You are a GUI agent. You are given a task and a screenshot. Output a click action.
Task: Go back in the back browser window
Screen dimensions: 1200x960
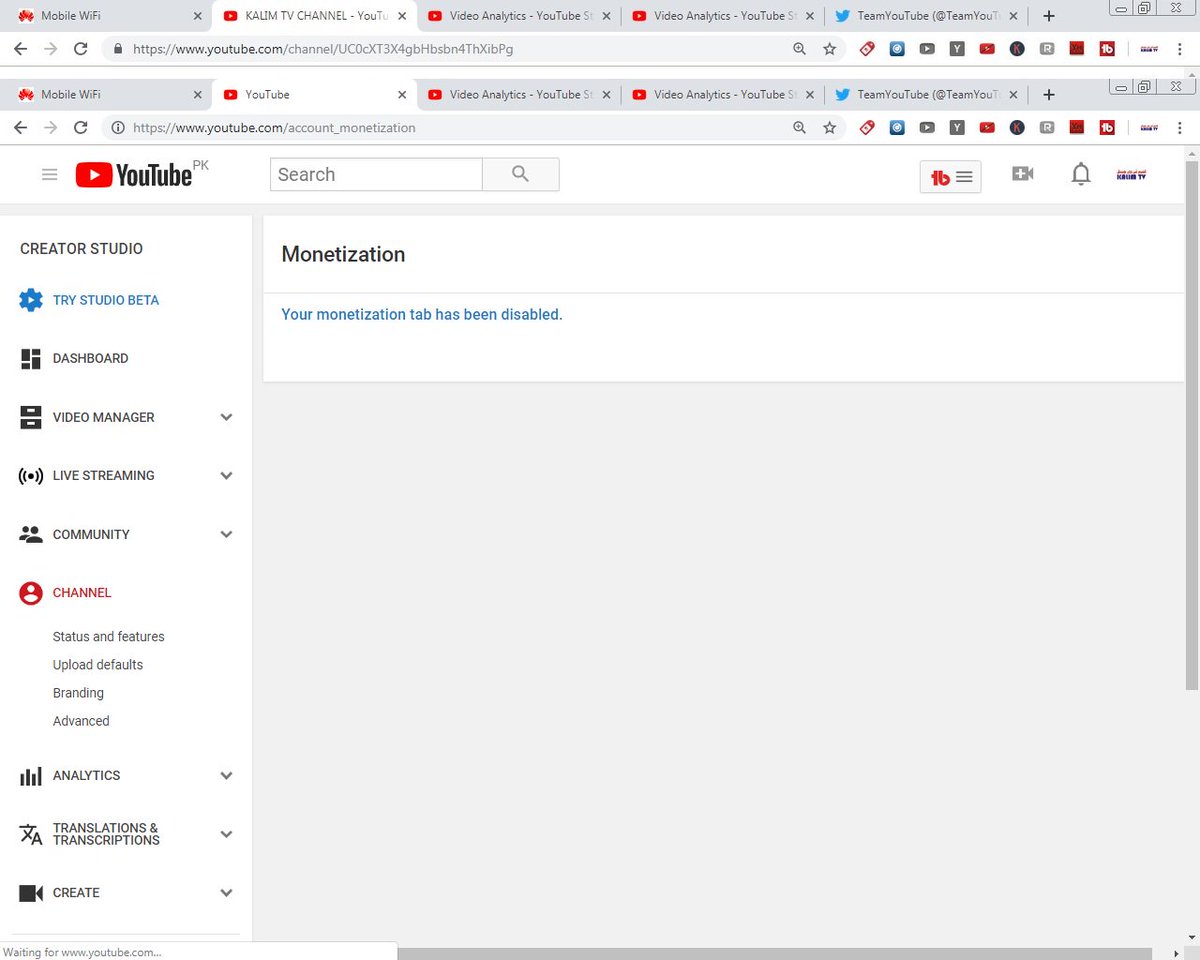21,48
